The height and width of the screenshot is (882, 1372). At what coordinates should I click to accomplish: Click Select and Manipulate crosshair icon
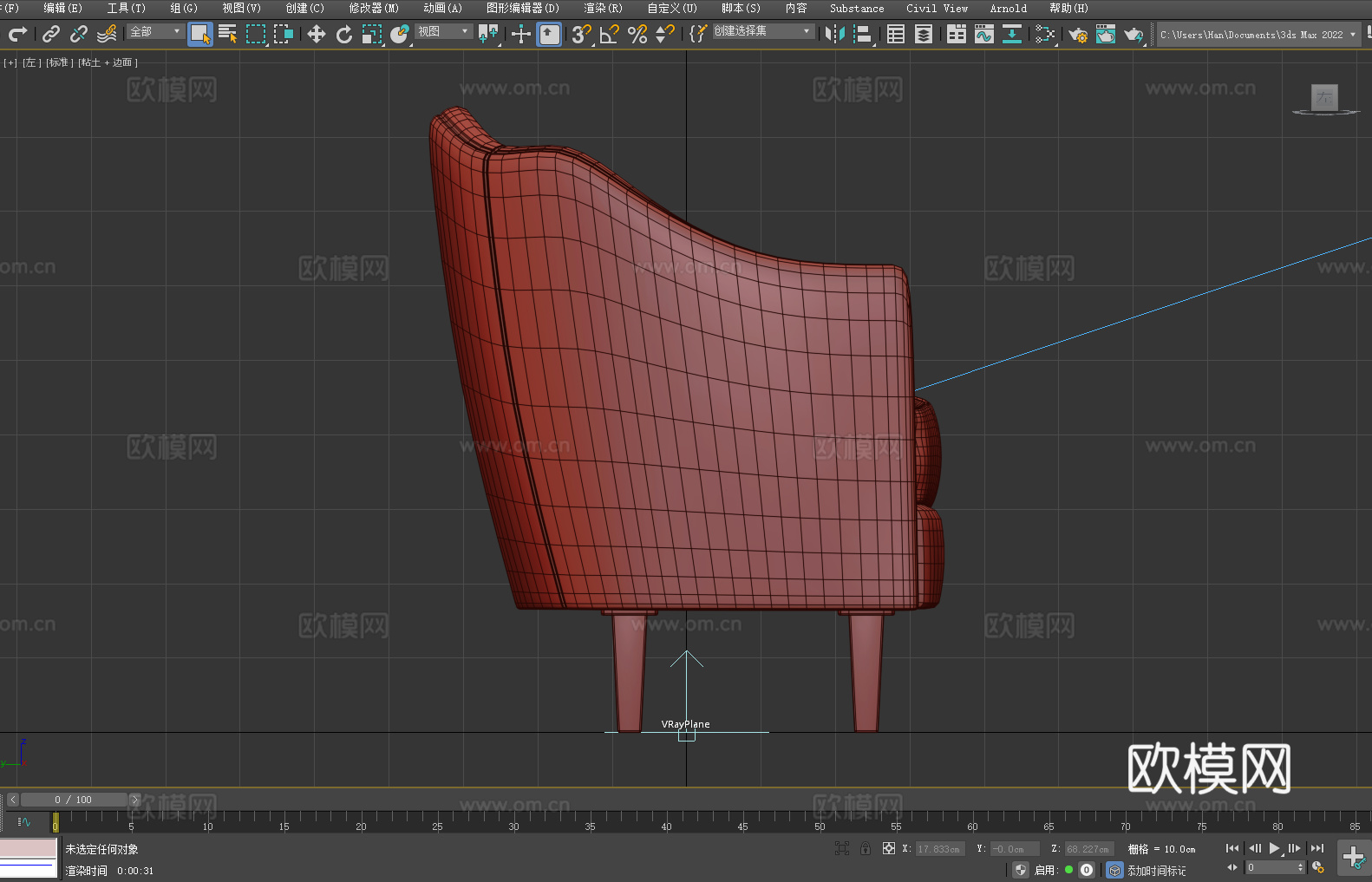coord(521,34)
